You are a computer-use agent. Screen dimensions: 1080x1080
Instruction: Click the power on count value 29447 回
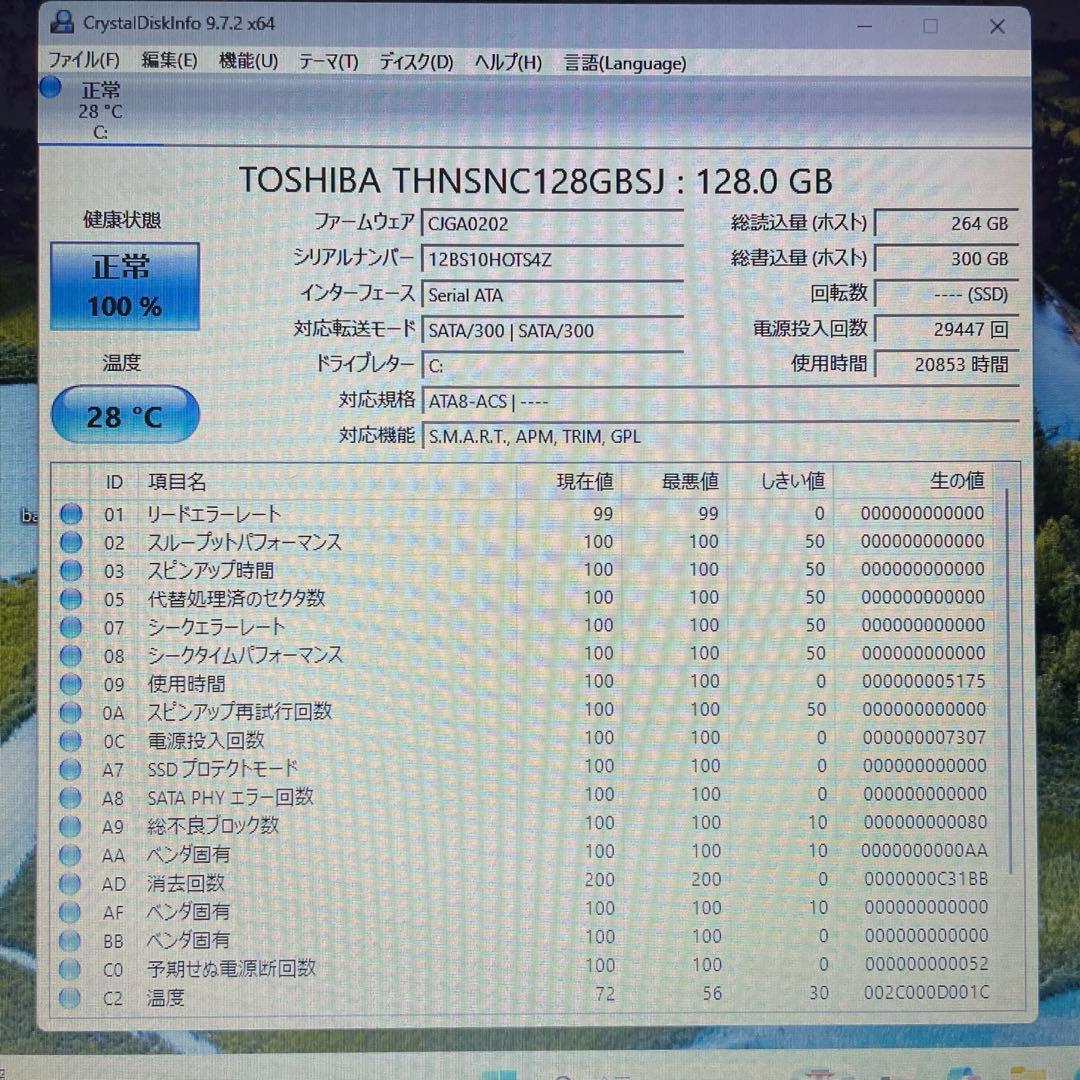click(946, 329)
